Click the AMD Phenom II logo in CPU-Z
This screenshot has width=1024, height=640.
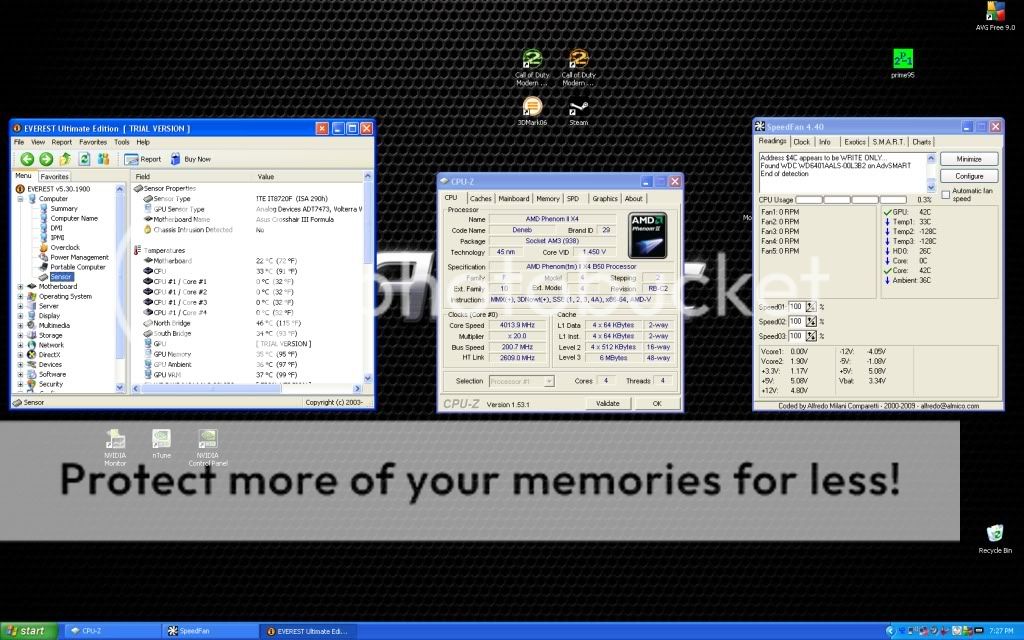point(647,236)
